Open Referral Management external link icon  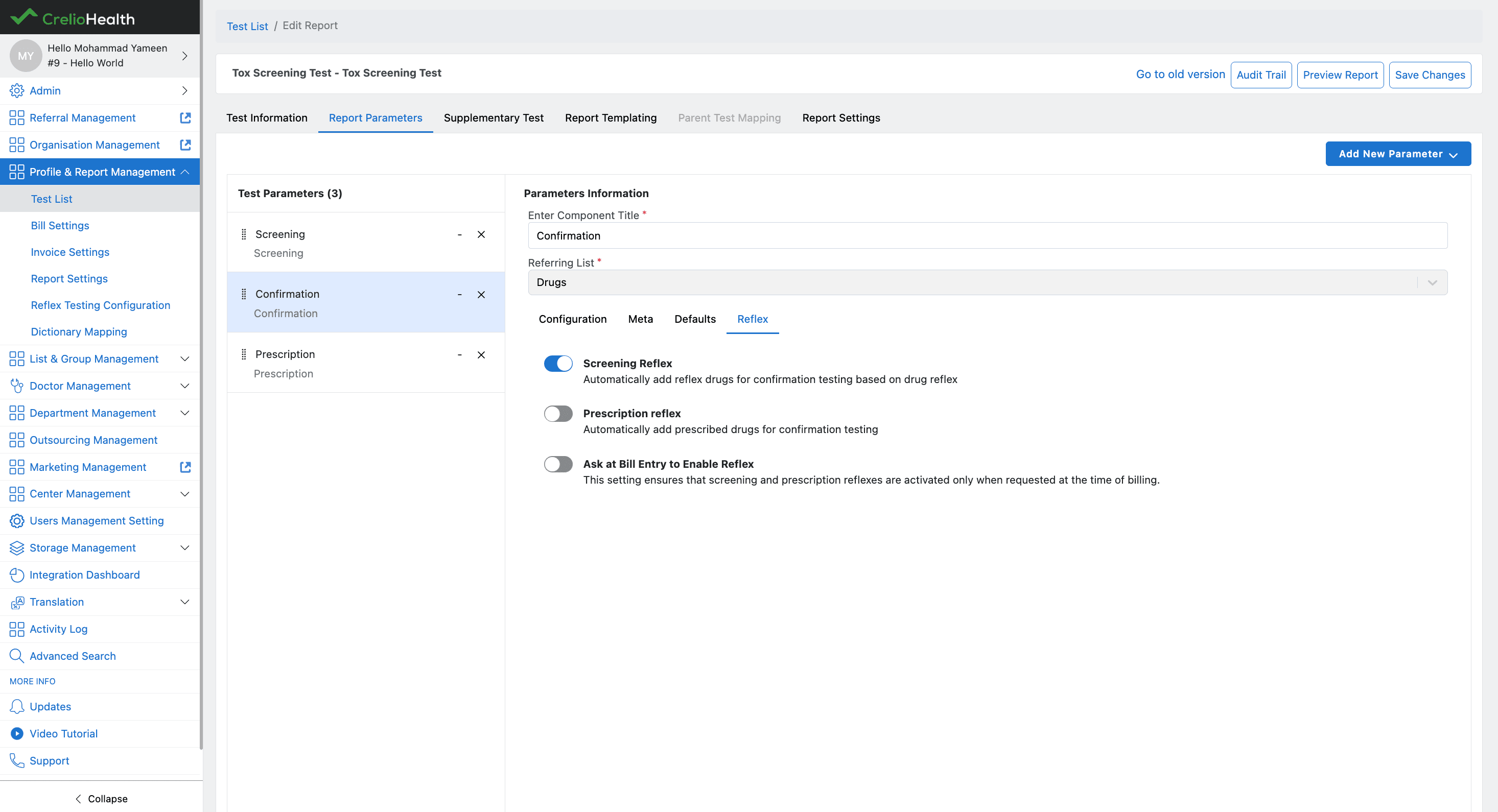185,118
